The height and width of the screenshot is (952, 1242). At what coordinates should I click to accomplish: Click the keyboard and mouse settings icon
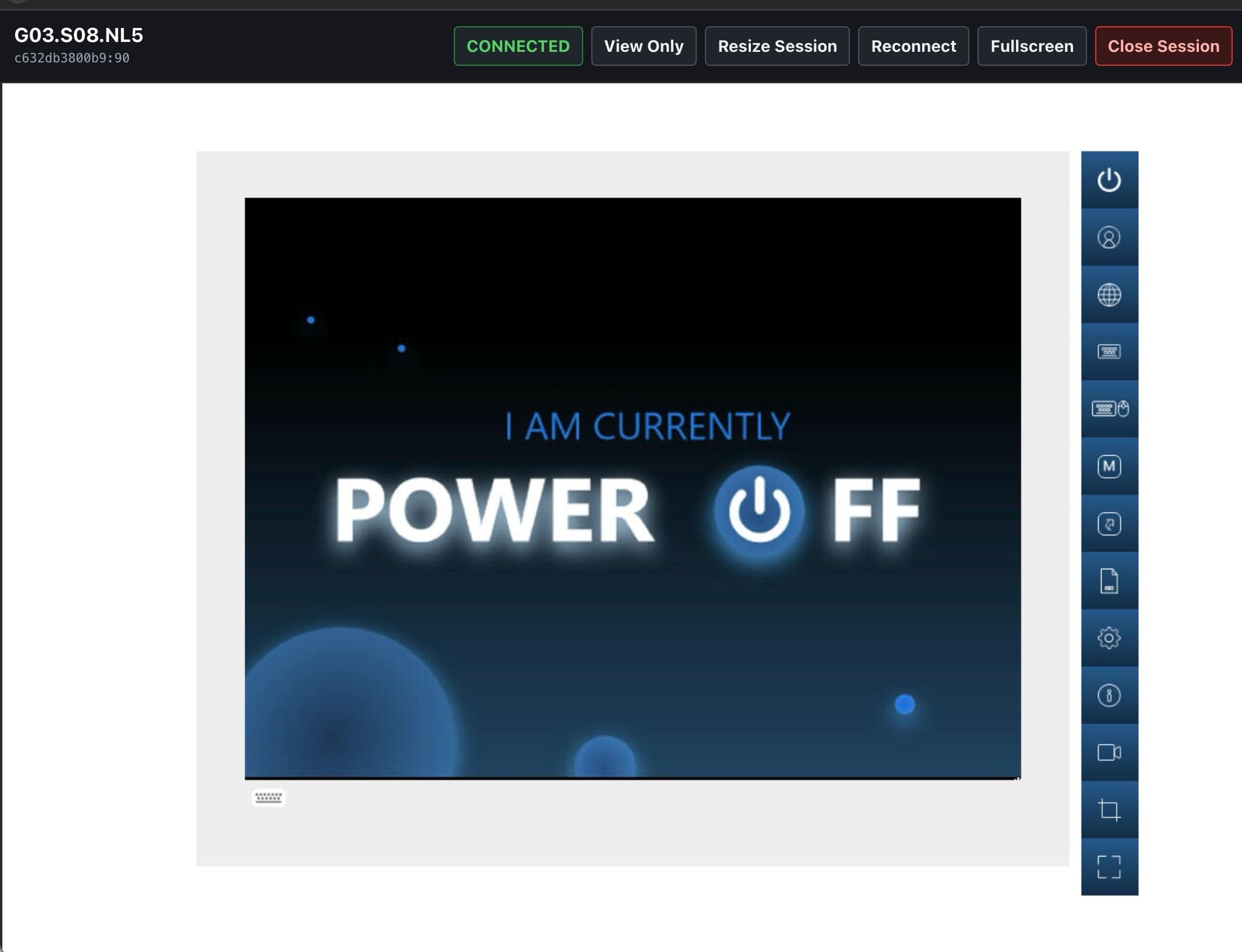point(1109,408)
